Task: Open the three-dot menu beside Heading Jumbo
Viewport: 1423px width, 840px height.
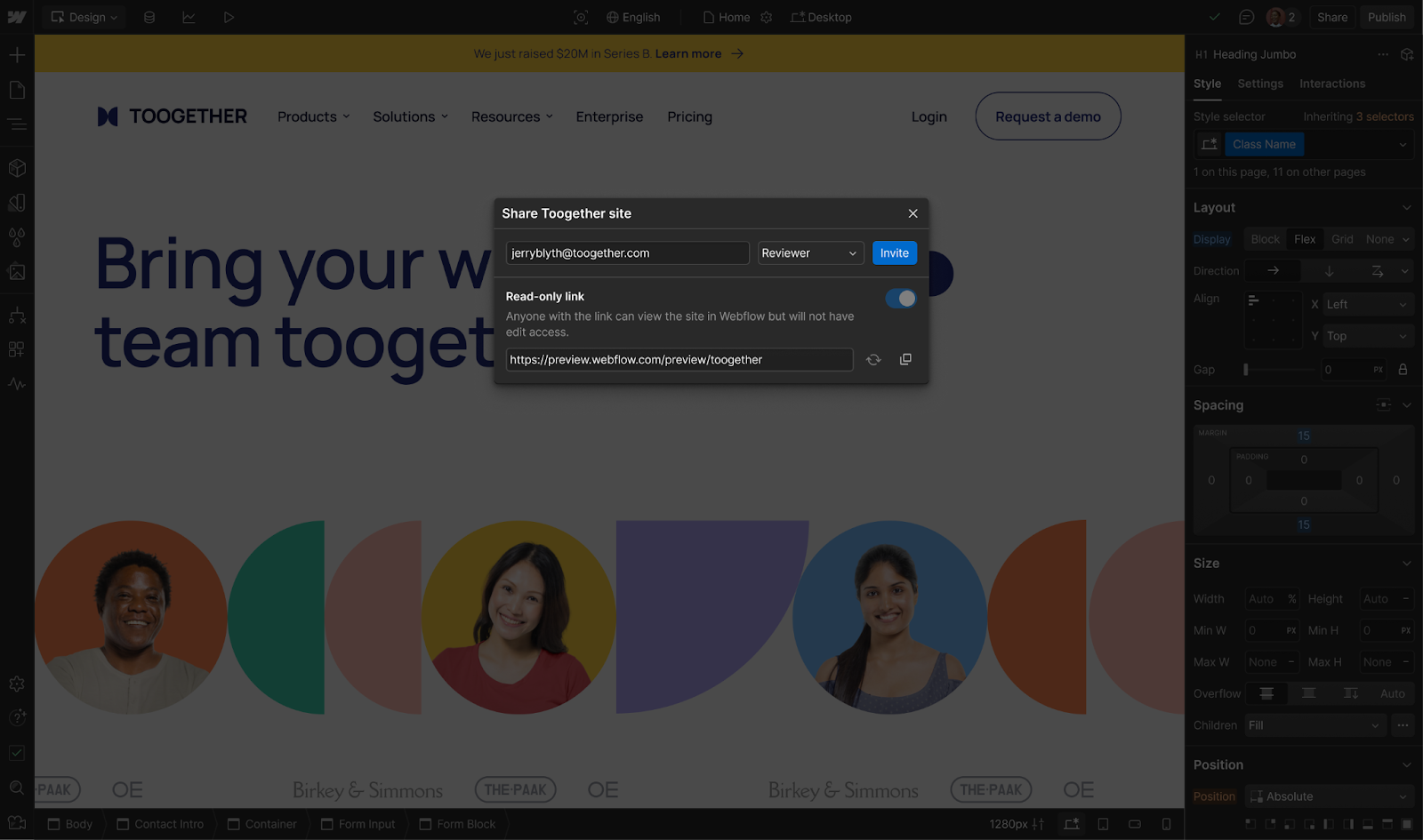Action: (1383, 54)
